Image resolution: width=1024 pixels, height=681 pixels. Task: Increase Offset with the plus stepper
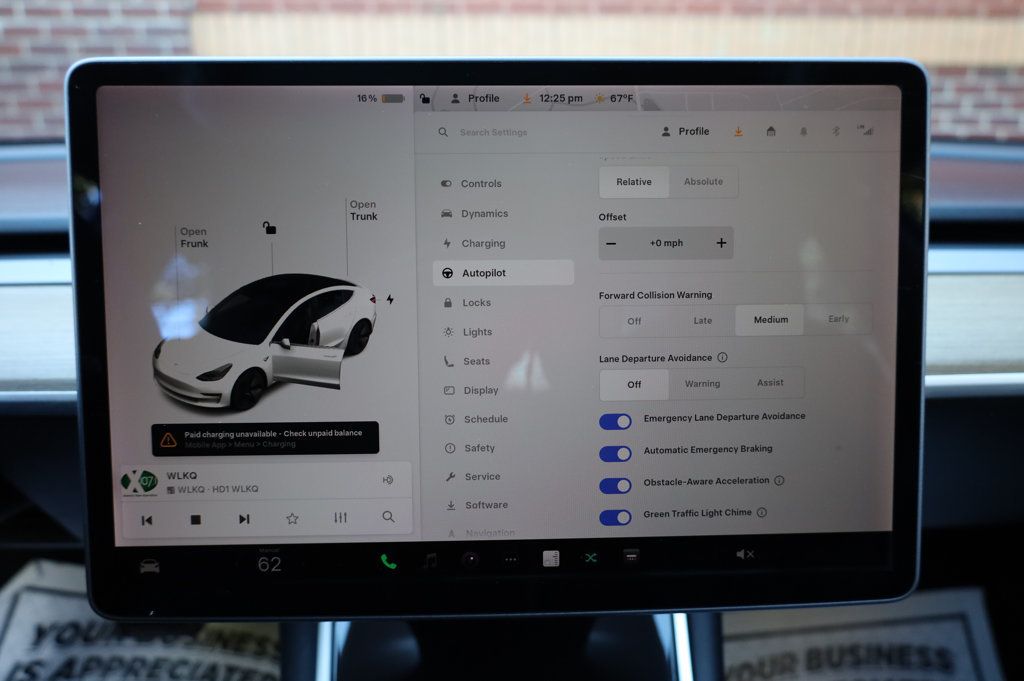click(x=721, y=242)
